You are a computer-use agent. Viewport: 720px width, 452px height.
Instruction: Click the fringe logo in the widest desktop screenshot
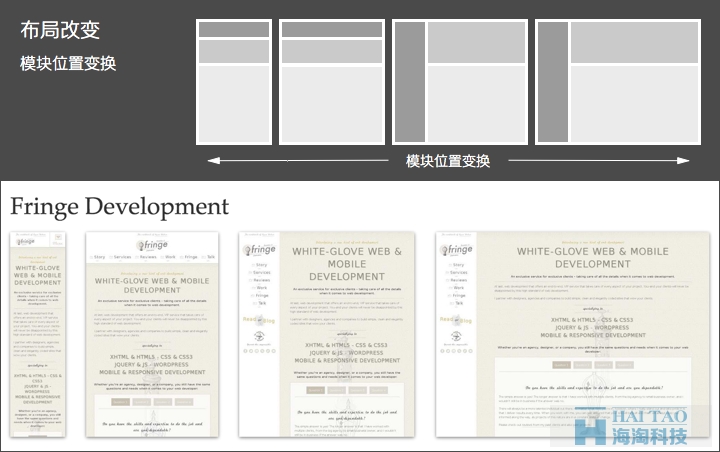(x=456, y=249)
